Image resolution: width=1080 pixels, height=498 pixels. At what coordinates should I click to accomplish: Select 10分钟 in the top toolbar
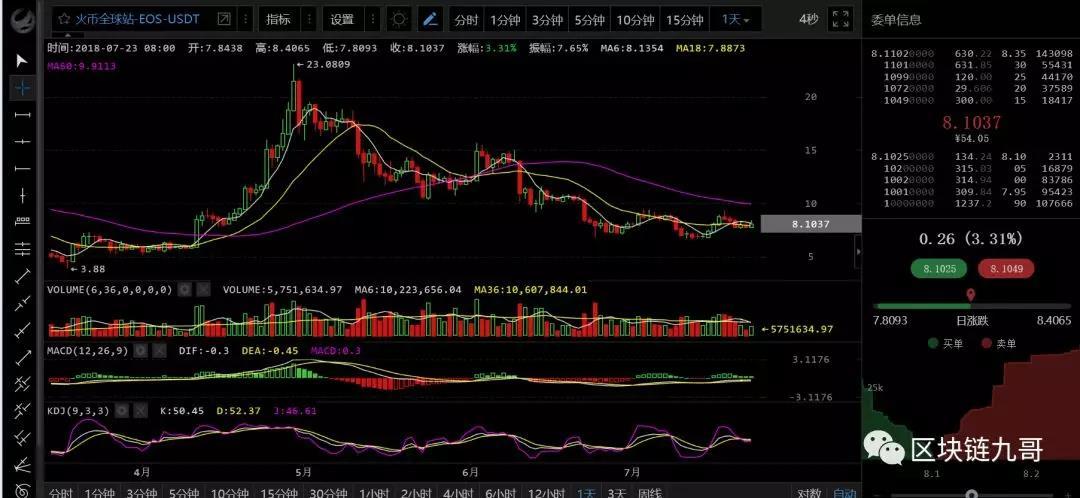pyautogui.click(x=634, y=20)
